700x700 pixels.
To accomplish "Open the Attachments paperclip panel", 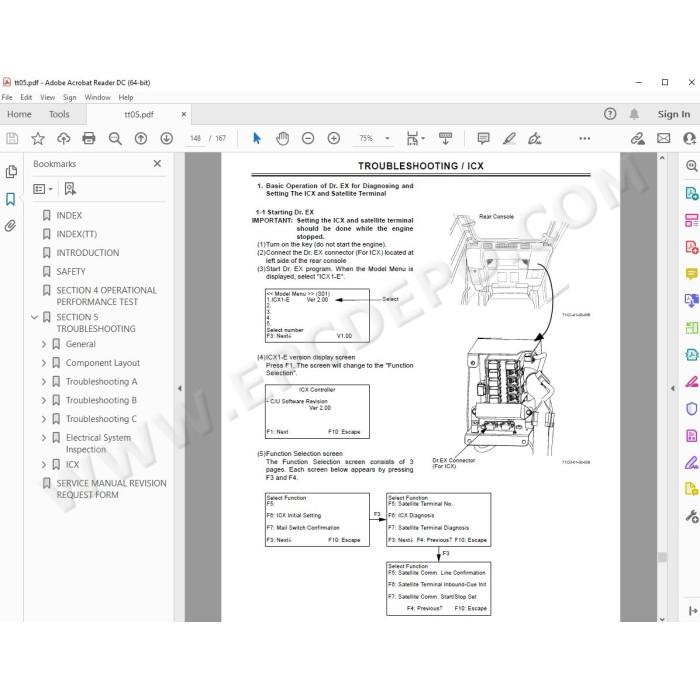I will (11, 226).
